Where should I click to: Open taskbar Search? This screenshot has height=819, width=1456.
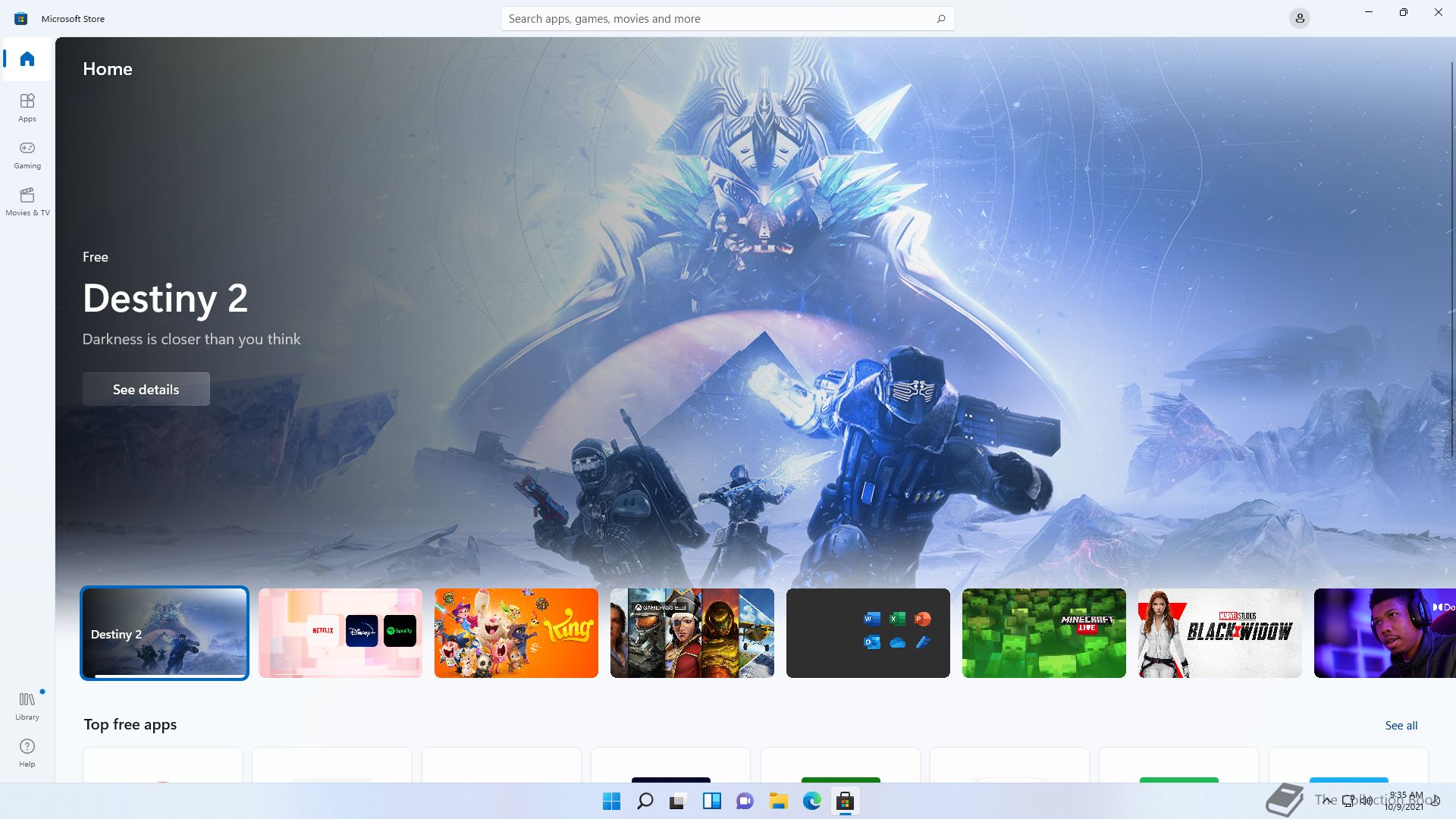tap(645, 801)
